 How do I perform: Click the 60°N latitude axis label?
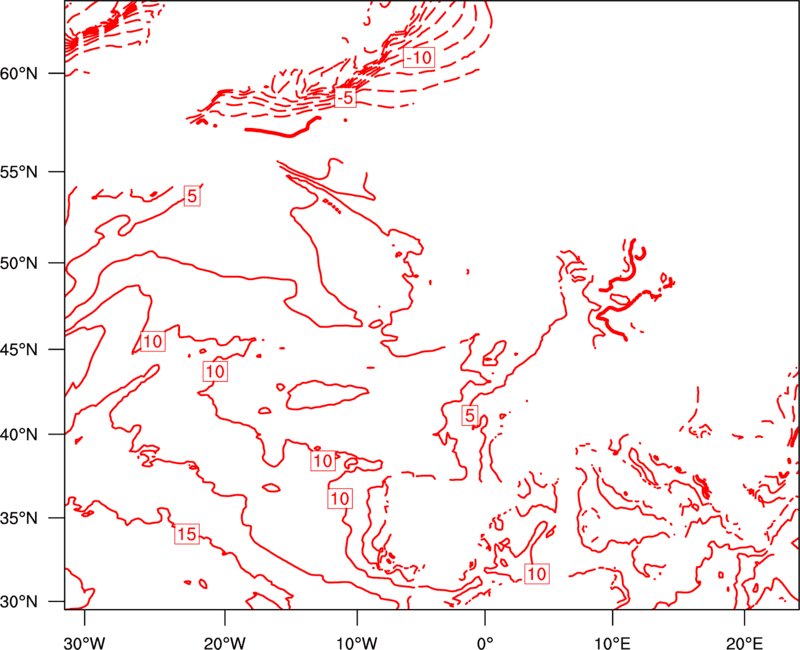coord(19,74)
